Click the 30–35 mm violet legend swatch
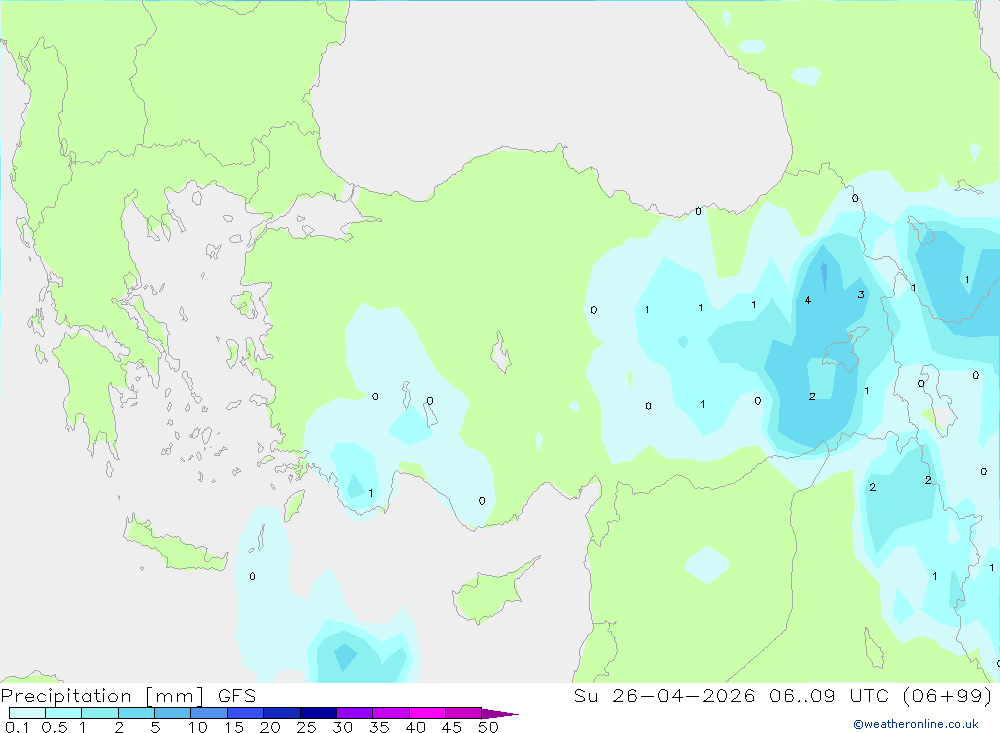The image size is (1000, 733). click(x=355, y=713)
